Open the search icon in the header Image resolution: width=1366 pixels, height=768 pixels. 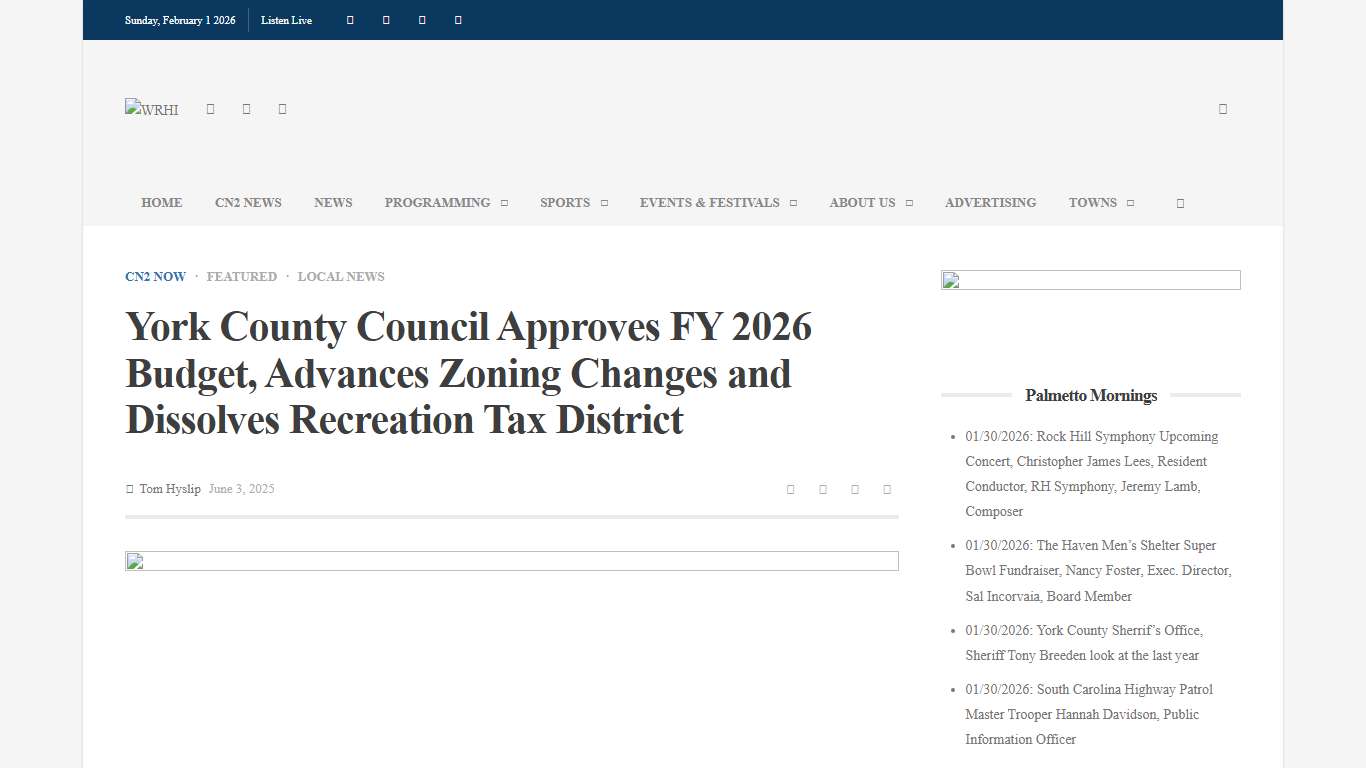pos(1222,108)
